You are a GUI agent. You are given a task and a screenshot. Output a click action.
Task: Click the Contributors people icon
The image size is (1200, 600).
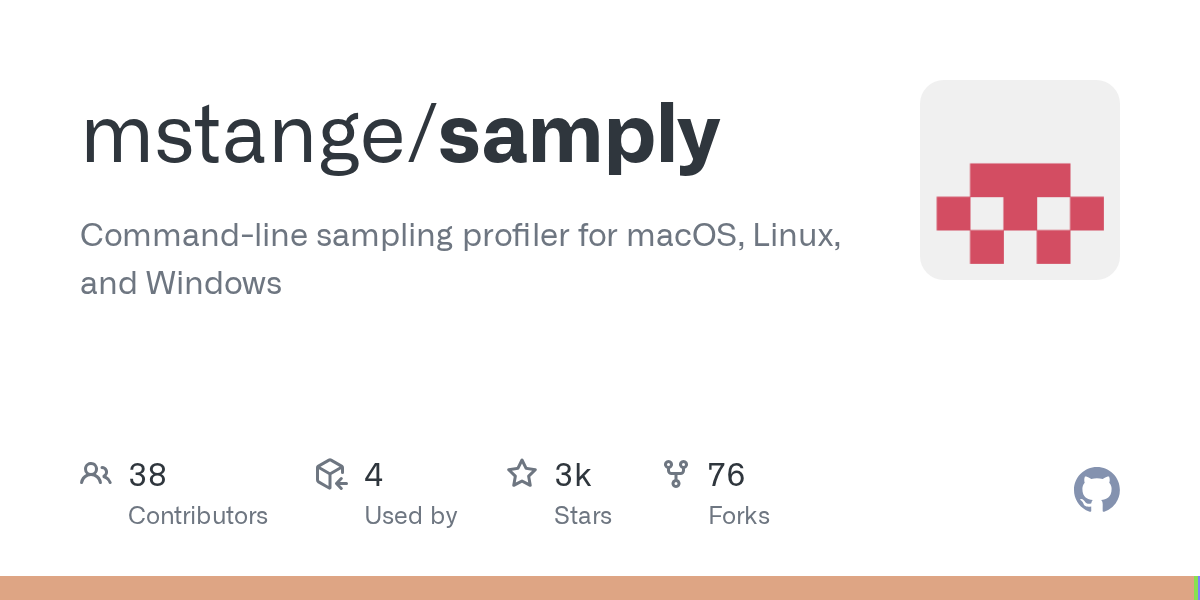click(96, 474)
